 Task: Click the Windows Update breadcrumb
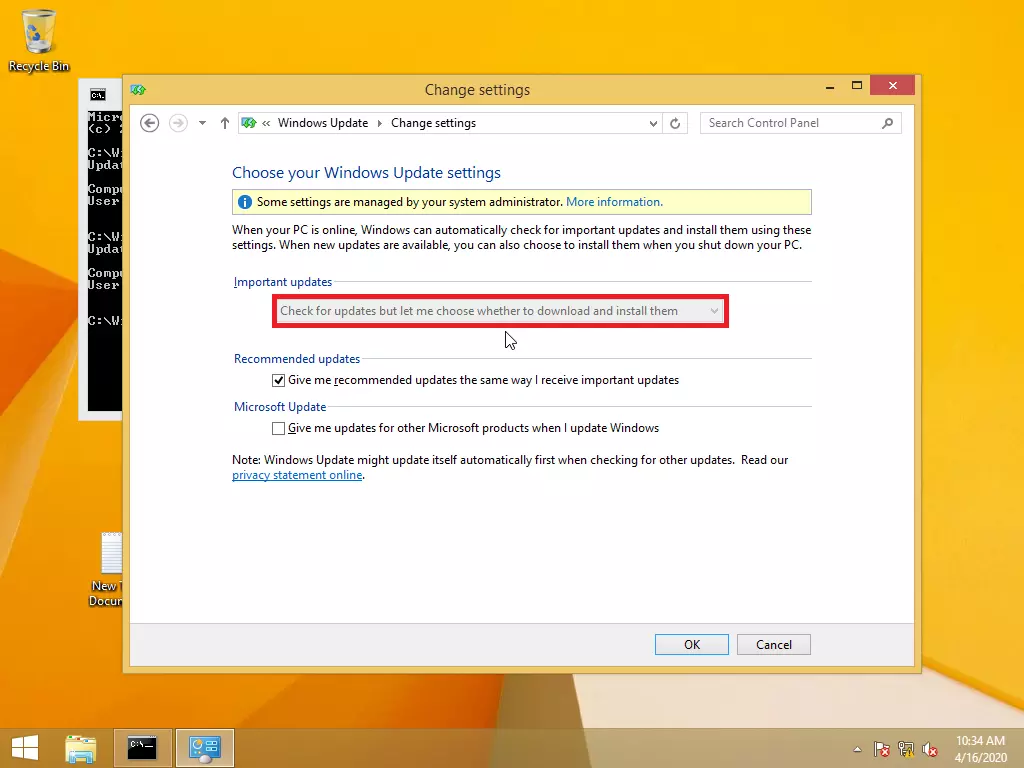point(323,123)
